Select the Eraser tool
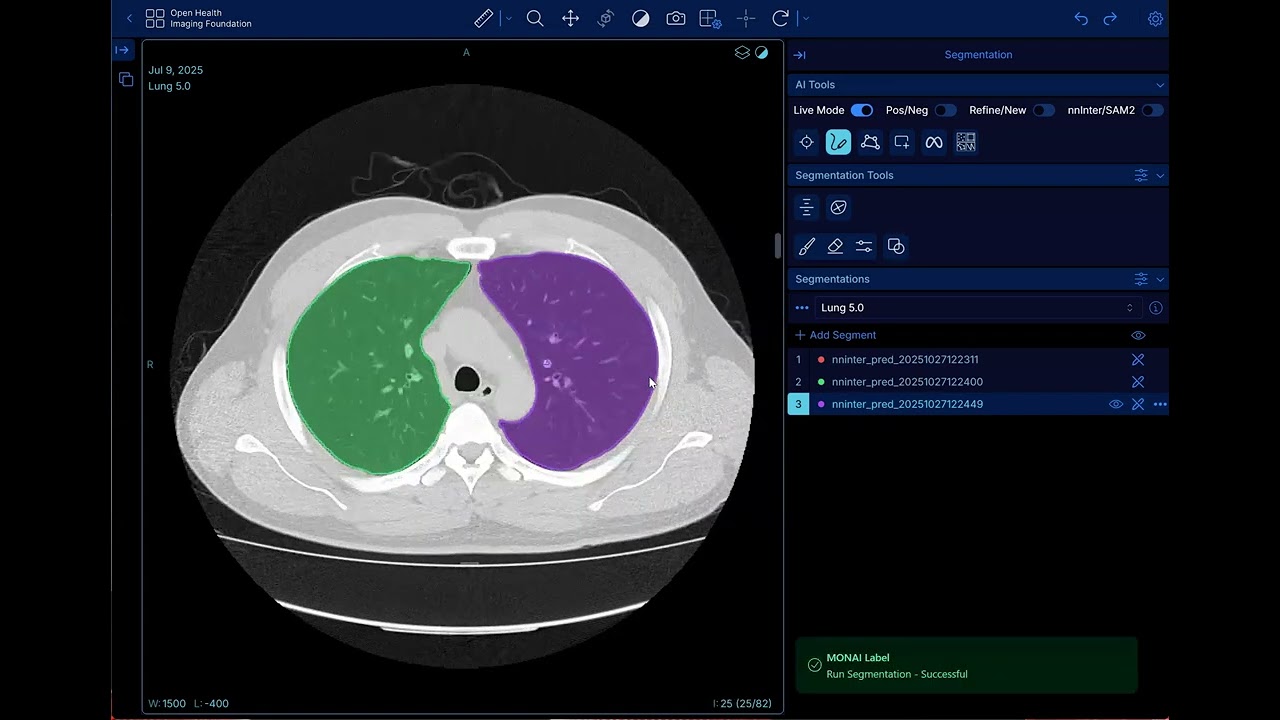The width and height of the screenshot is (1280, 720). point(835,246)
